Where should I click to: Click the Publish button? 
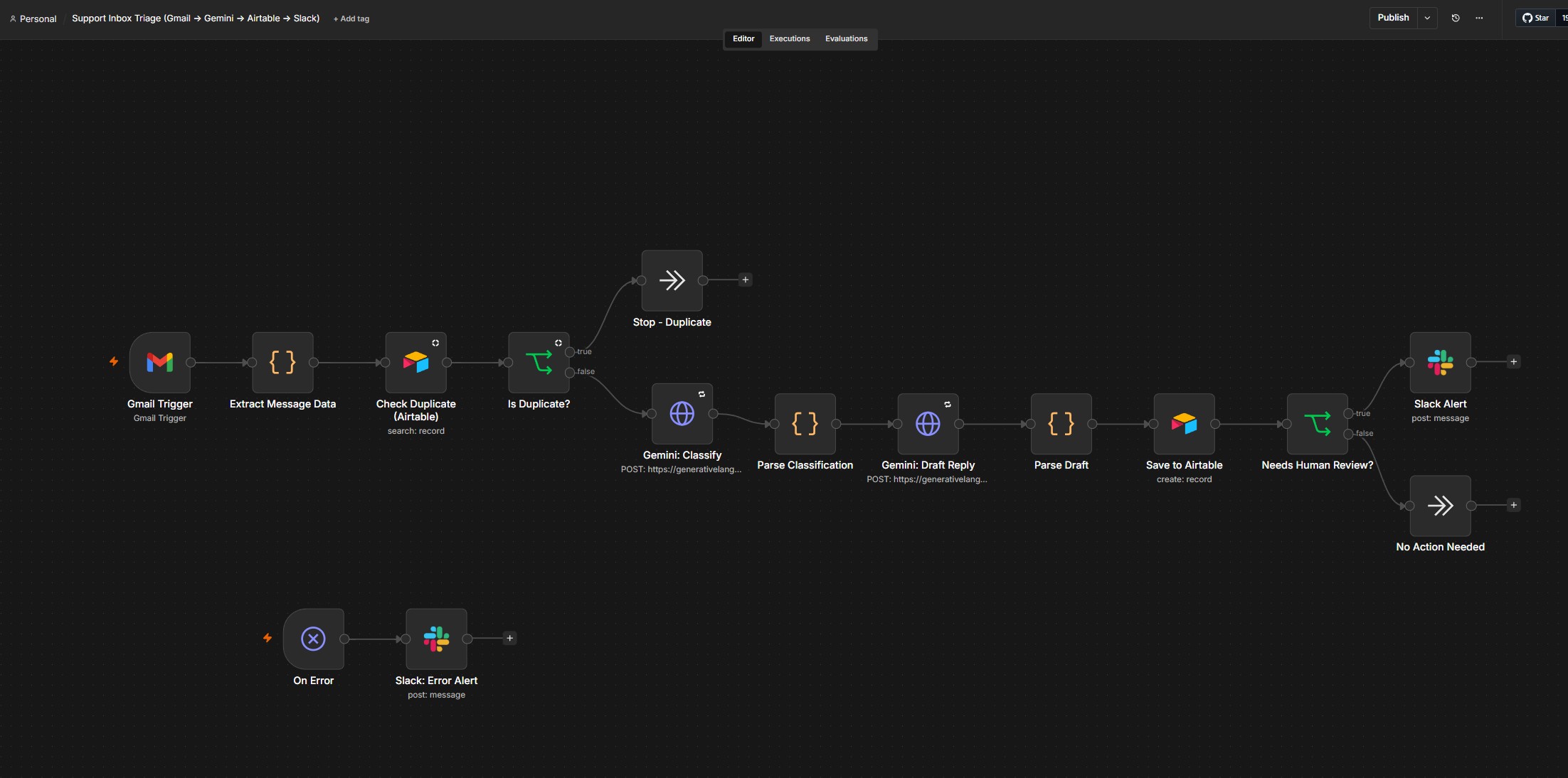(1393, 18)
